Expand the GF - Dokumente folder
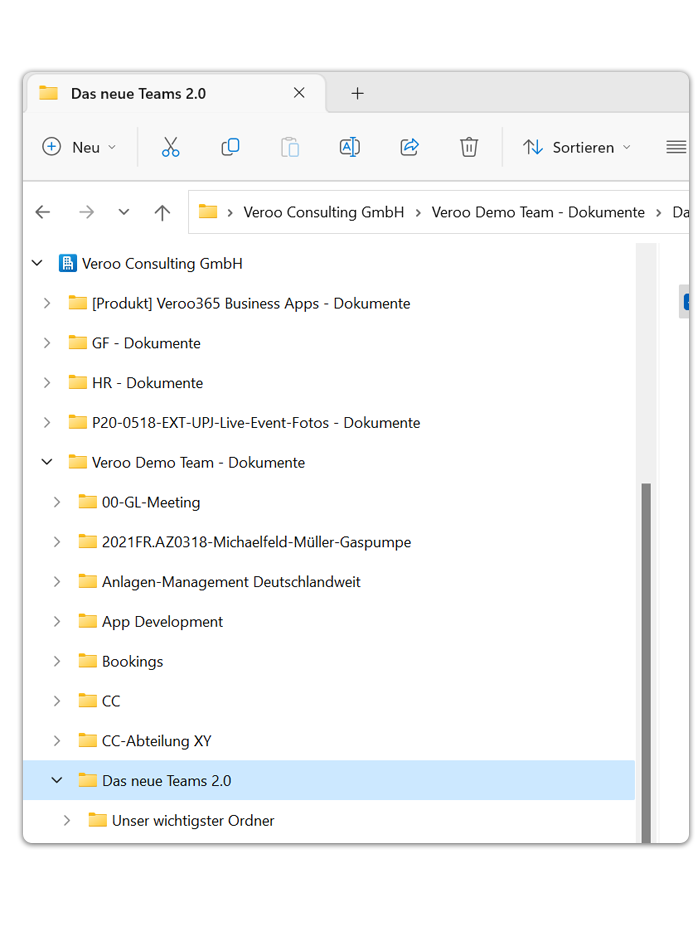 pyautogui.click(x=47, y=343)
